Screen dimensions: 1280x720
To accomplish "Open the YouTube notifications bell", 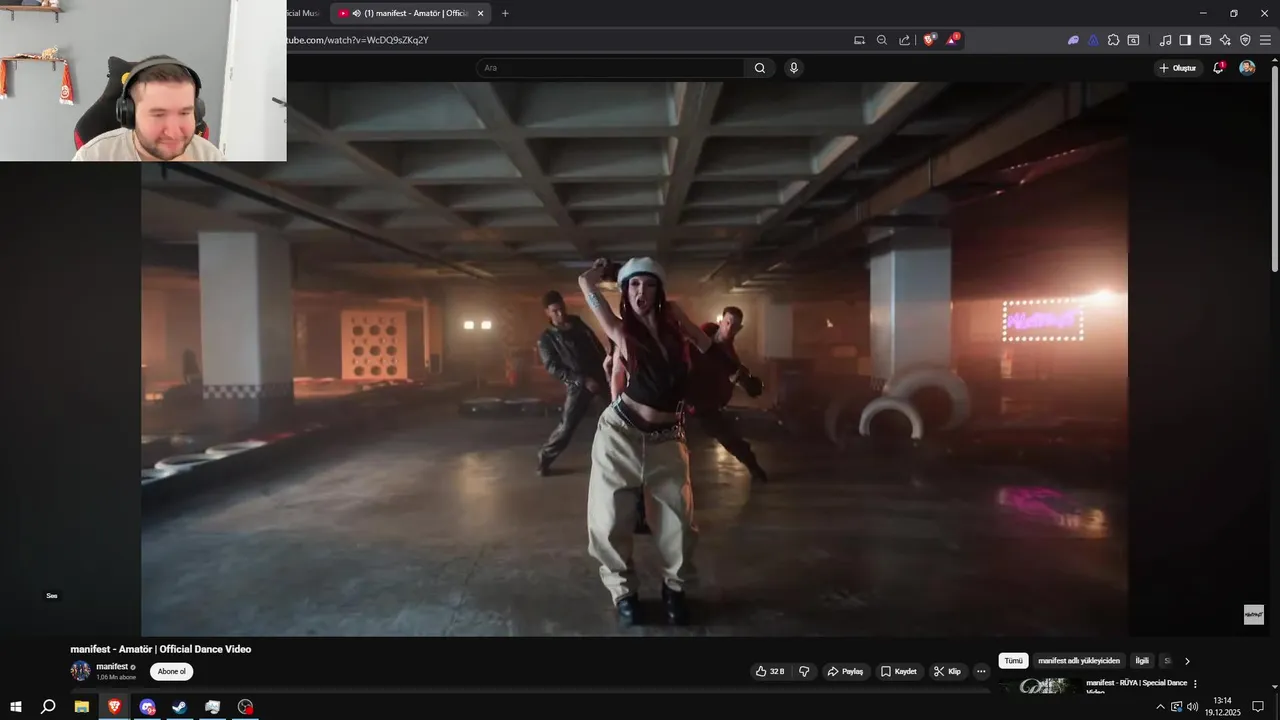I will (x=1218, y=68).
